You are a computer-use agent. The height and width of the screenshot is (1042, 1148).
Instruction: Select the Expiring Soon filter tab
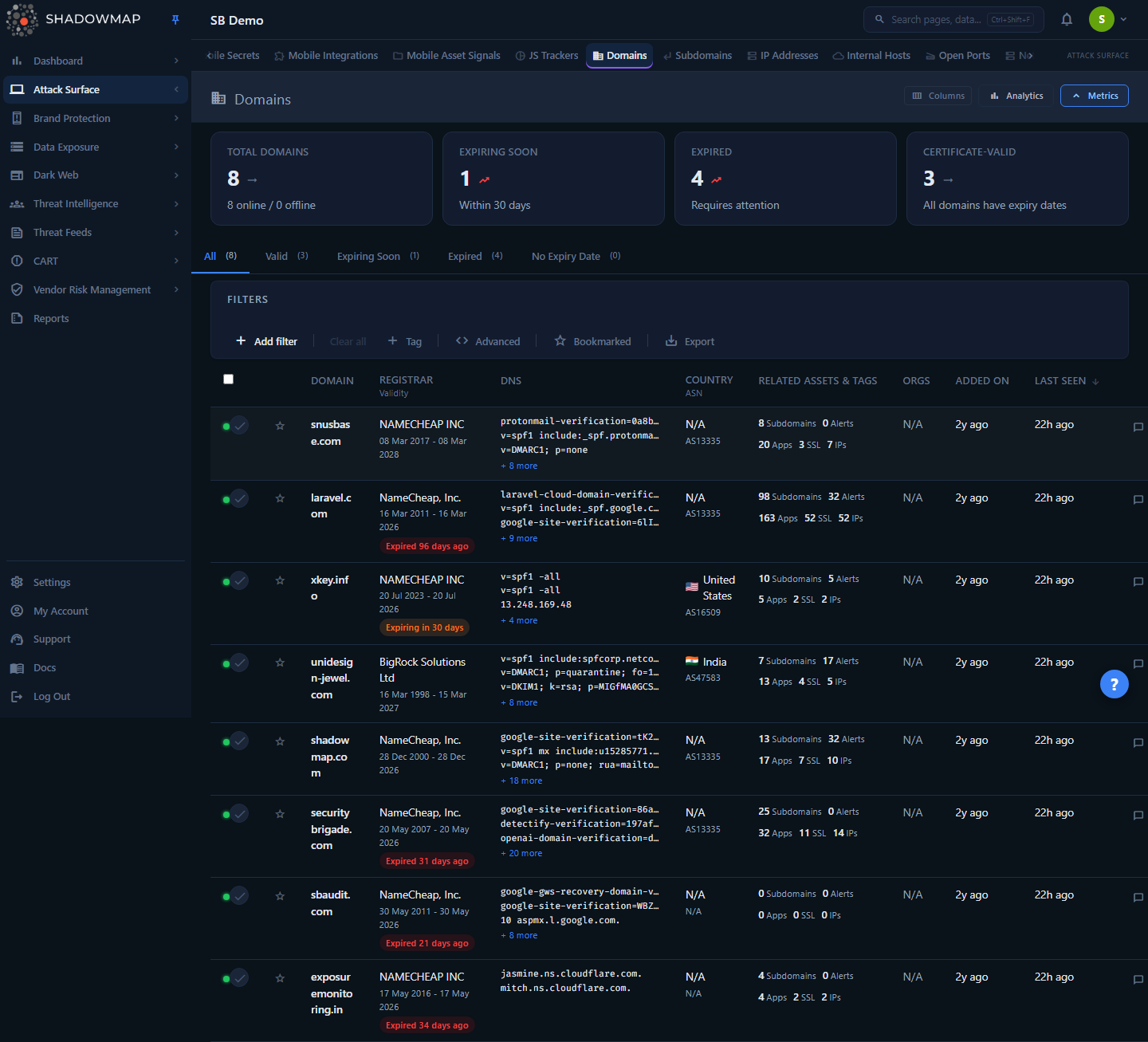pos(378,257)
